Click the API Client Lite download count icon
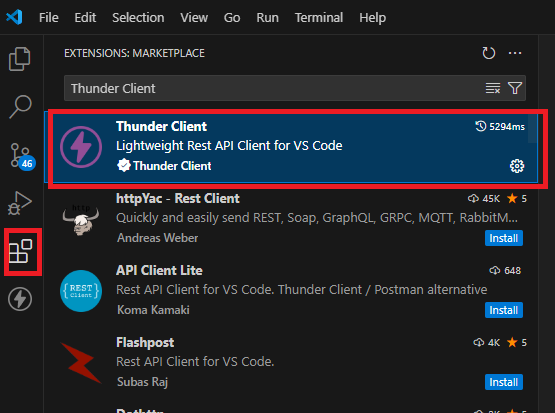The width and height of the screenshot is (555, 413). (x=494, y=271)
